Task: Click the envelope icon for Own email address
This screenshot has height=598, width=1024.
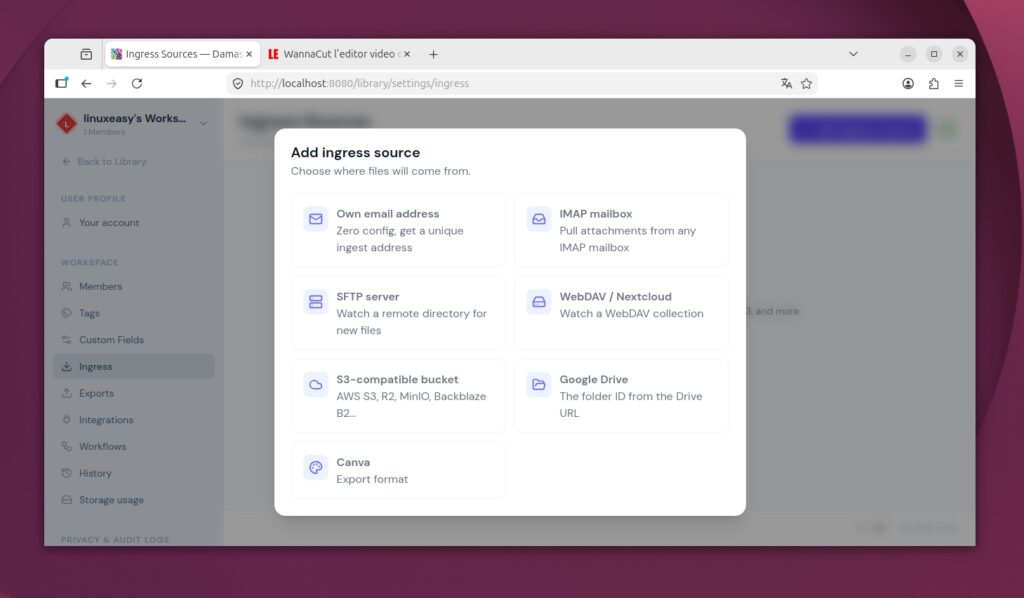Action: click(315, 219)
